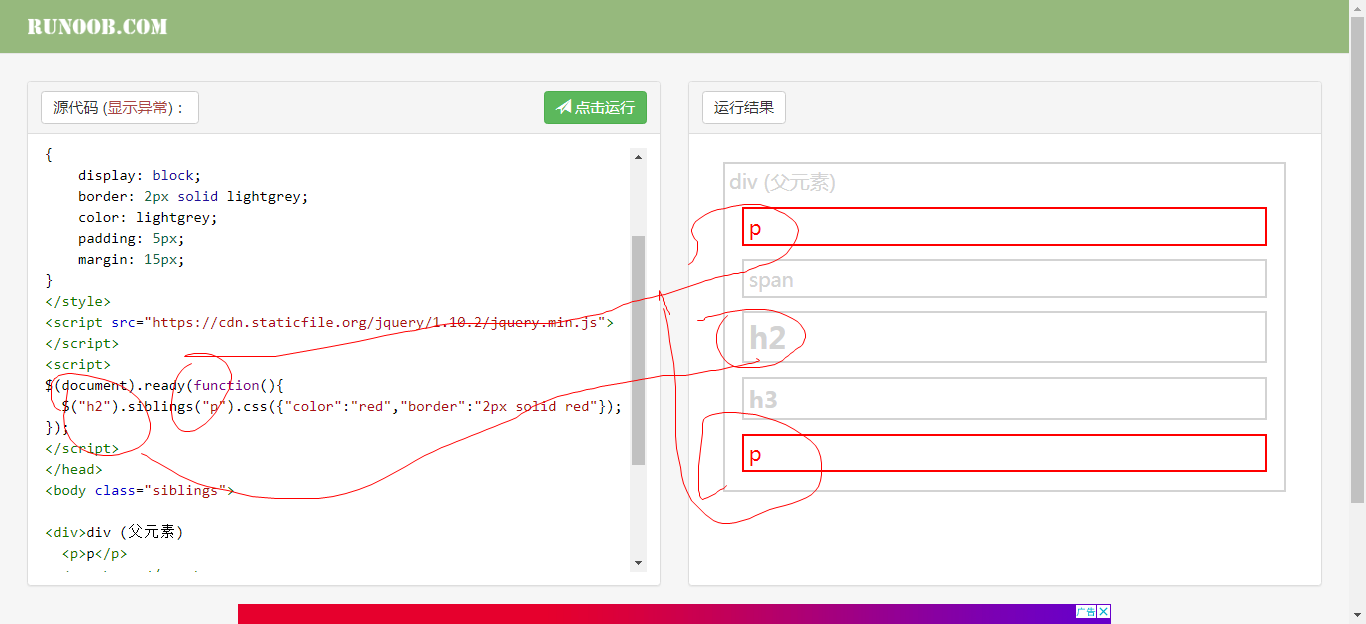This screenshot has width=1366, height=624.
Task: Click the paper plane icon on run button
Action: (x=564, y=108)
